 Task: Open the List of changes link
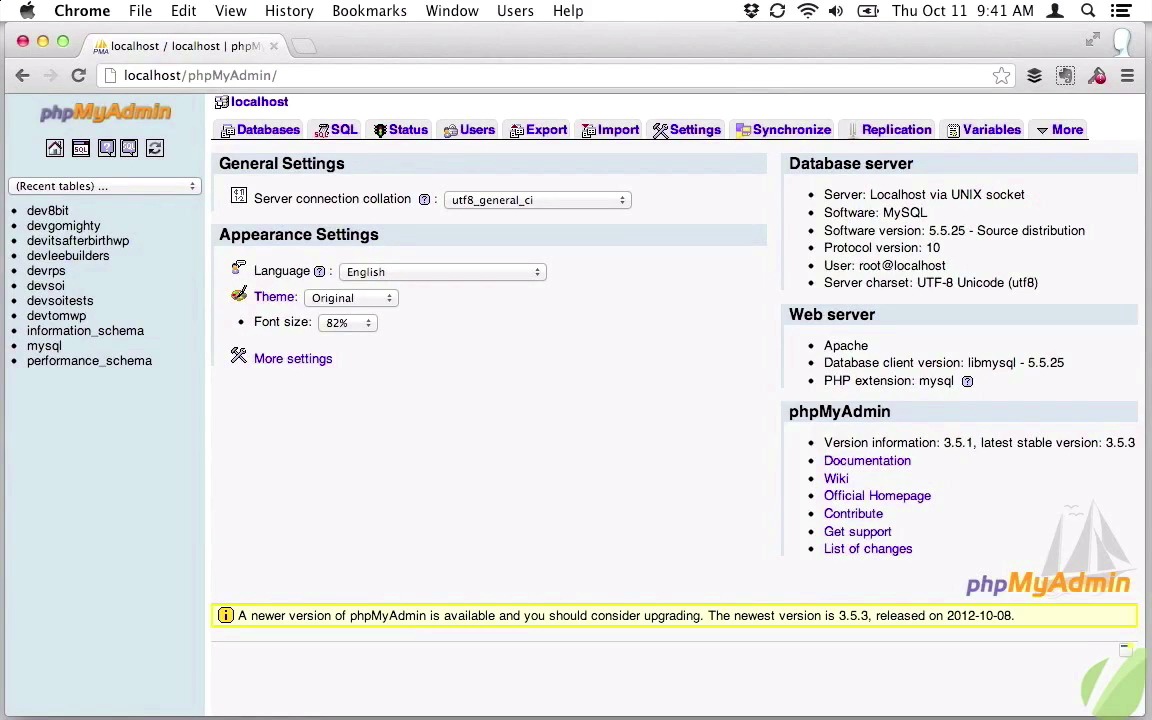[868, 549]
